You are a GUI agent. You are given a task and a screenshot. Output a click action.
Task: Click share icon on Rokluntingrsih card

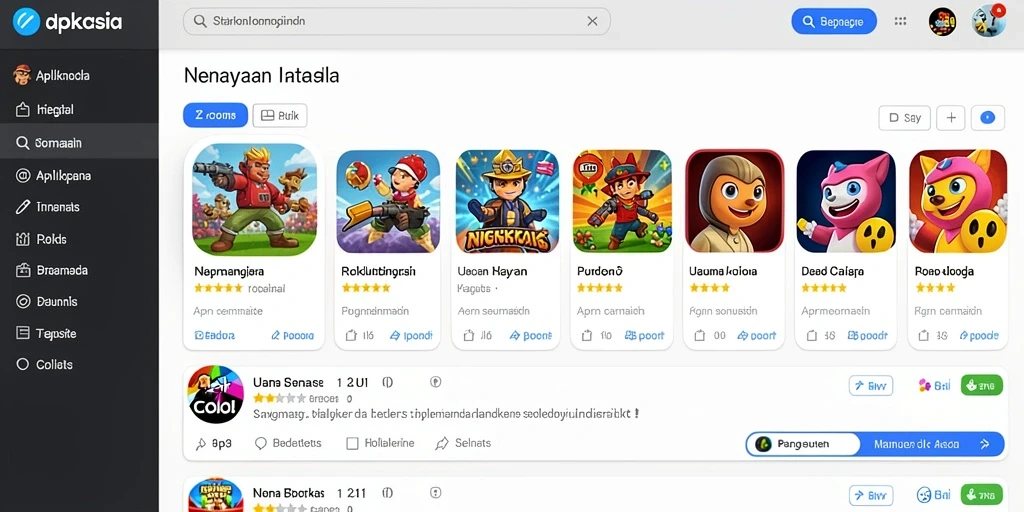click(351, 336)
